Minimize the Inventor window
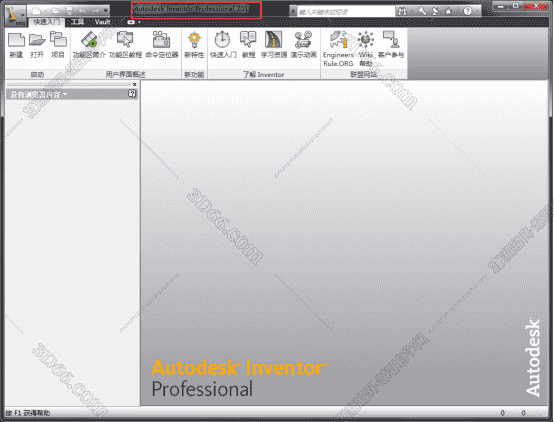Image resolution: width=554 pixels, height=422 pixels. (x=500, y=6)
